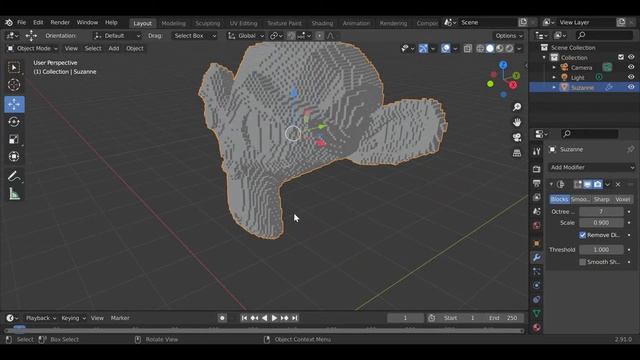Open Drag Select Box dropdown
The height and width of the screenshot is (360, 640).
[194, 36]
